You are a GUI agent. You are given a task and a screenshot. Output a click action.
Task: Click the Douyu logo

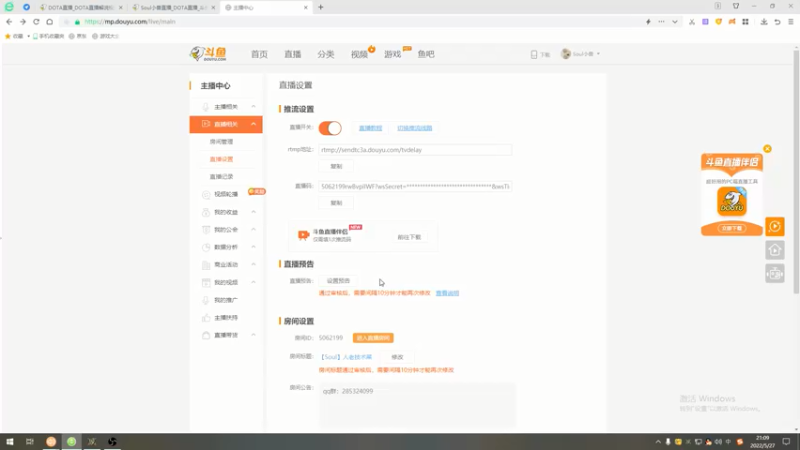pos(208,54)
